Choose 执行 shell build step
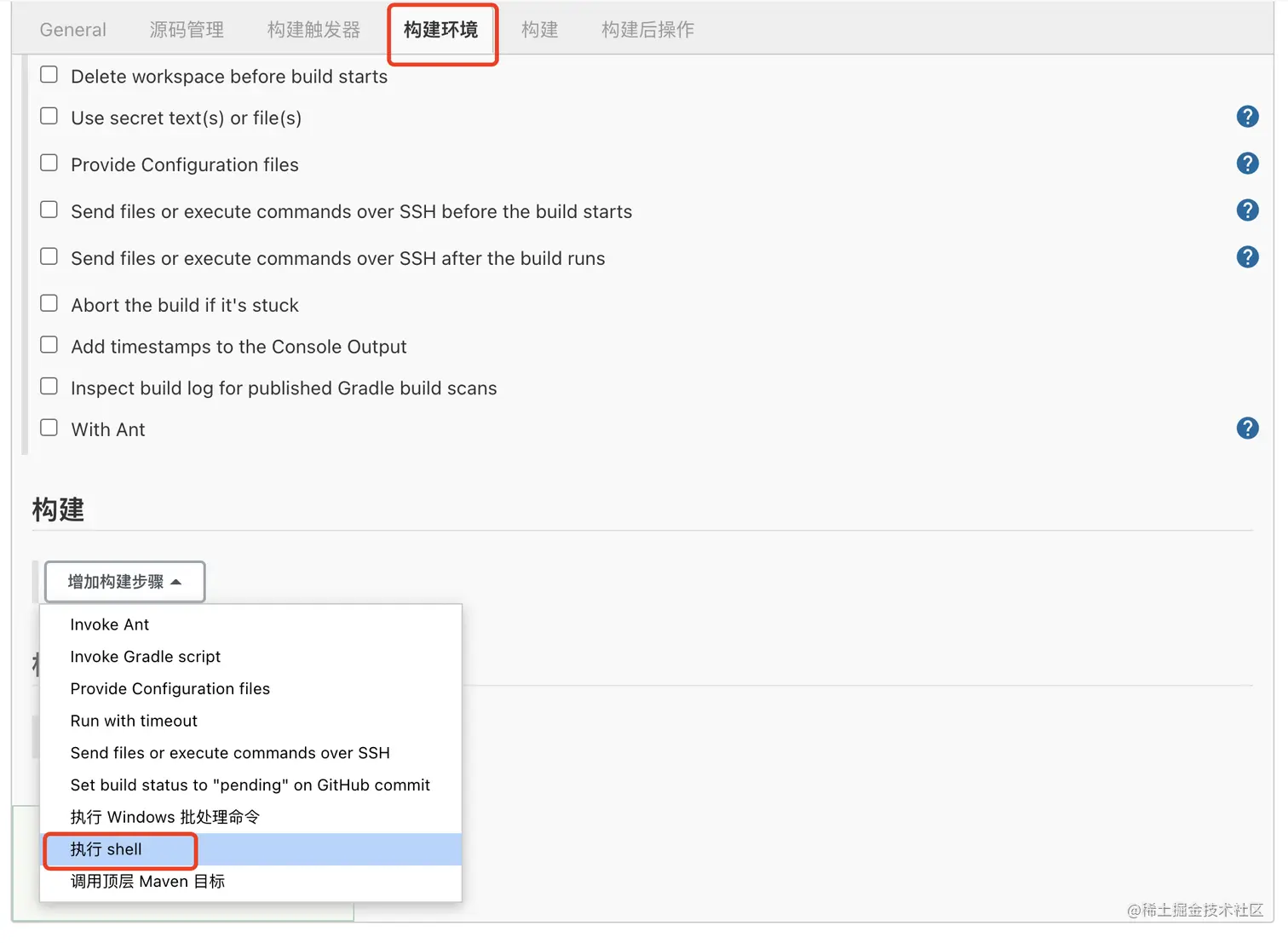The width and height of the screenshot is (1288, 943). click(x=250, y=849)
